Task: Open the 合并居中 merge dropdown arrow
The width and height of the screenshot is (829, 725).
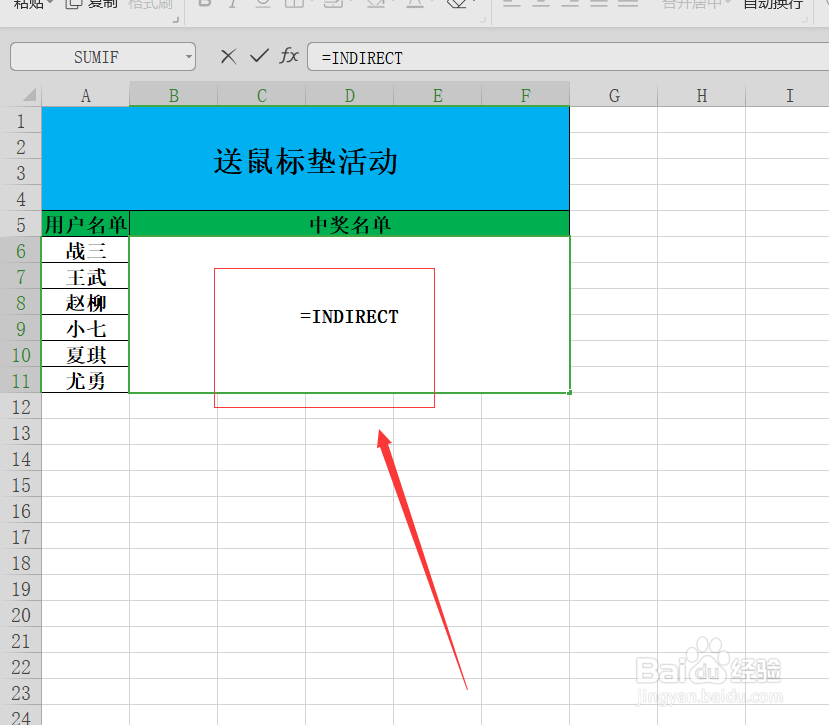Action: click(x=727, y=5)
